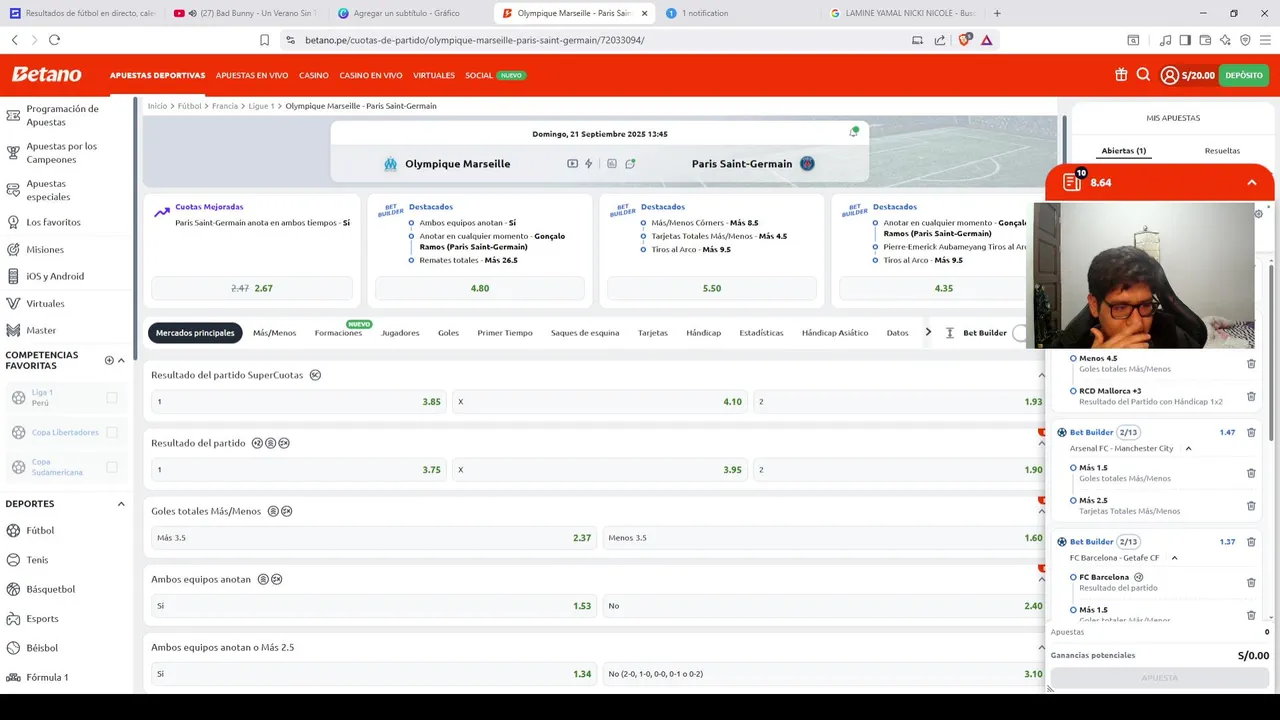
Task: Open the Brave Shields icon
Action: (965, 40)
